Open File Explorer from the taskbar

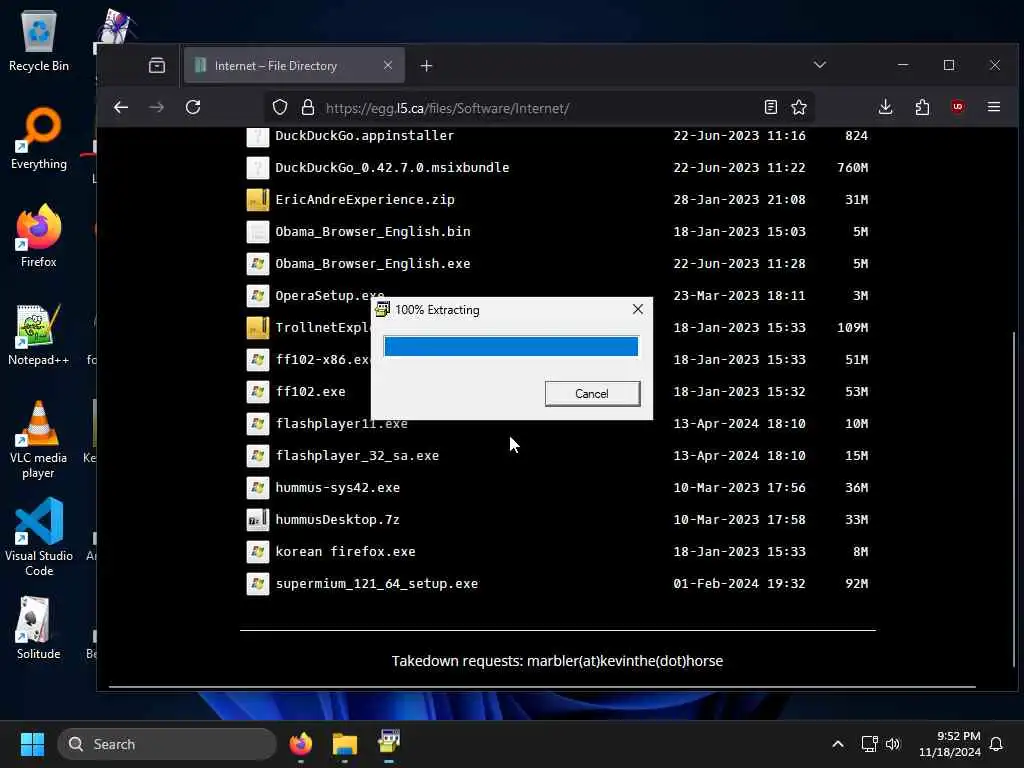345,744
